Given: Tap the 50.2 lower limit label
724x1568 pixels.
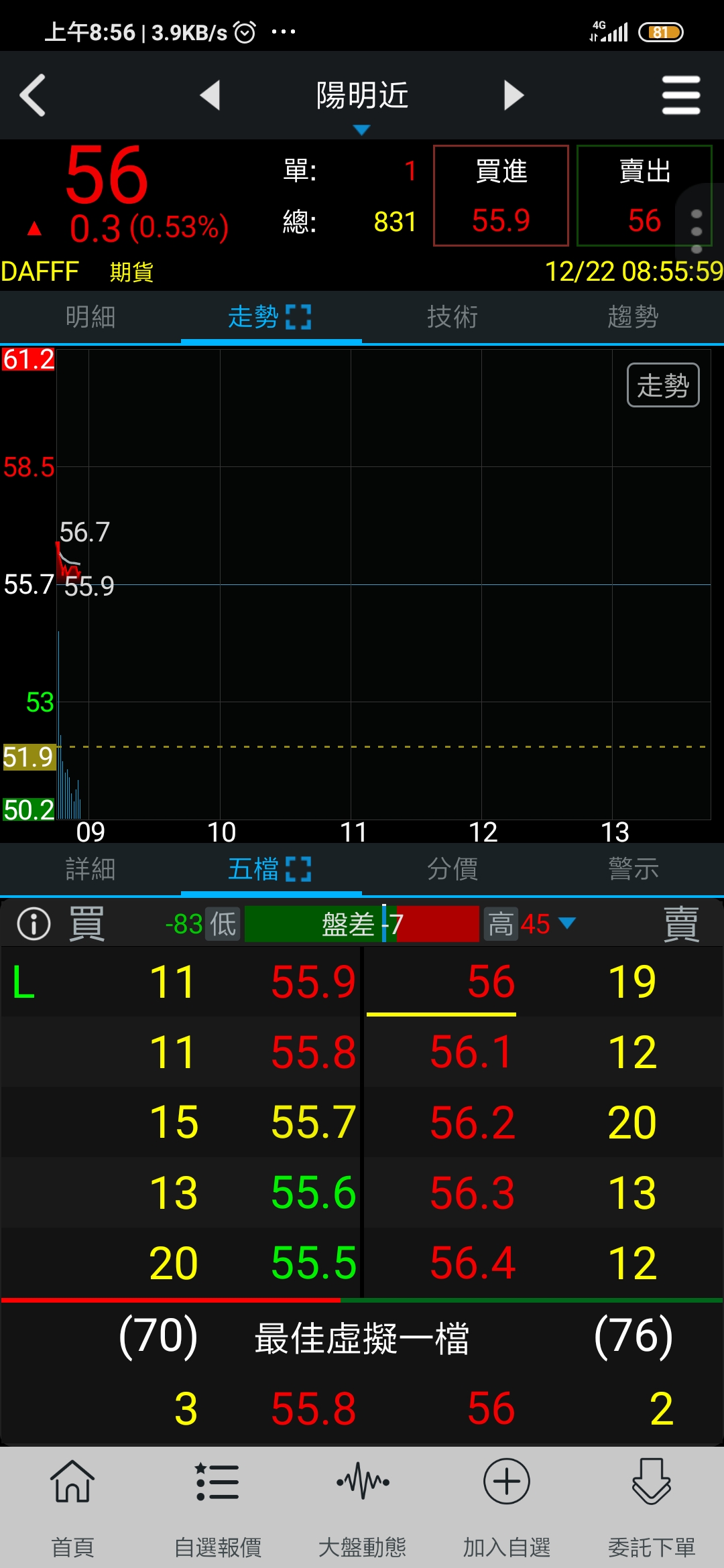Looking at the screenshot, I should pos(28,810).
